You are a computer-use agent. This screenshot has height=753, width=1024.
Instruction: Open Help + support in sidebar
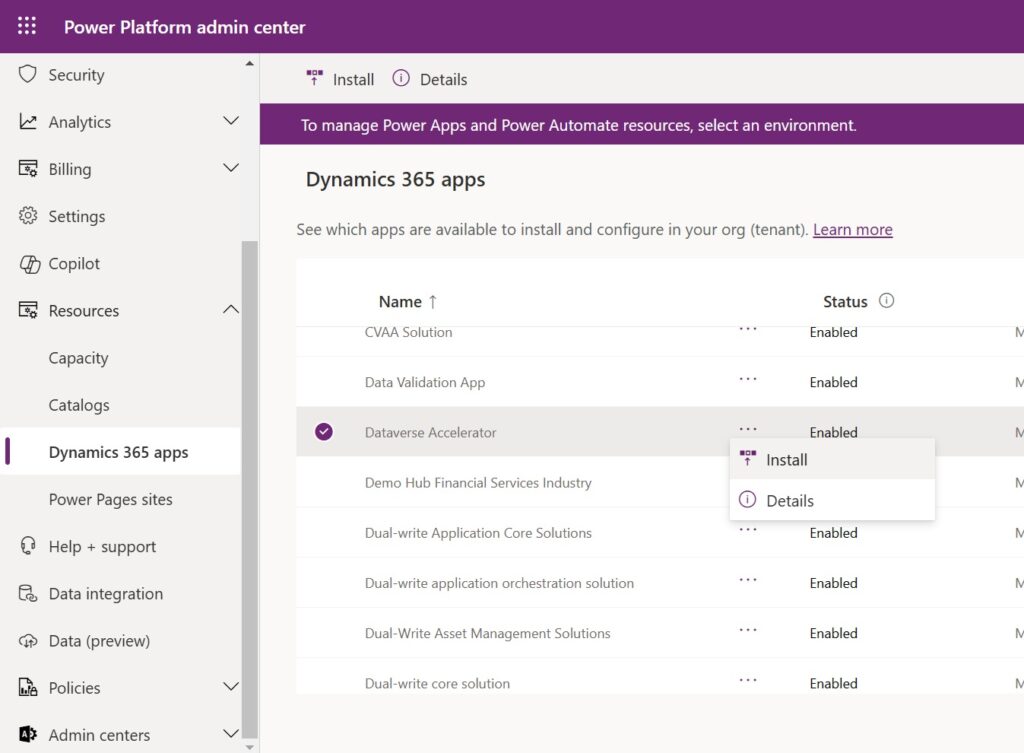pyautogui.click(x=102, y=547)
